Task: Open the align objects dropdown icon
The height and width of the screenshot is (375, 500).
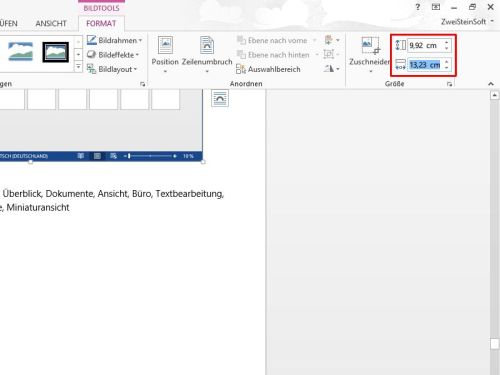Action: [x=332, y=40]
